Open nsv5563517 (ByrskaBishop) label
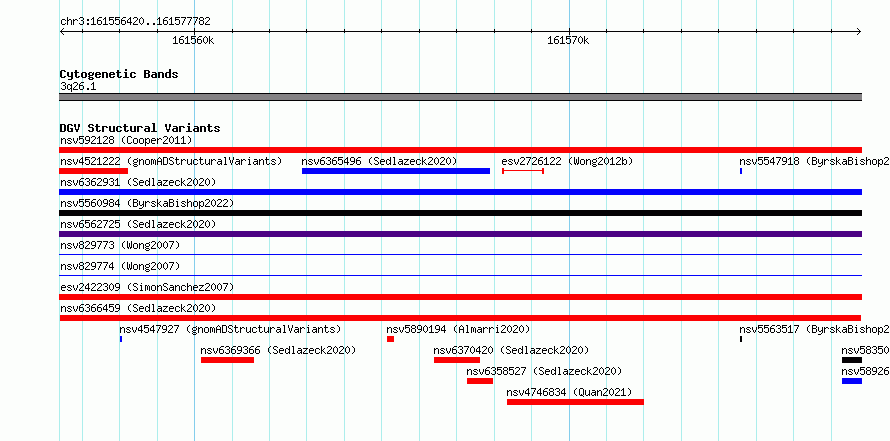 click(815, 329)
